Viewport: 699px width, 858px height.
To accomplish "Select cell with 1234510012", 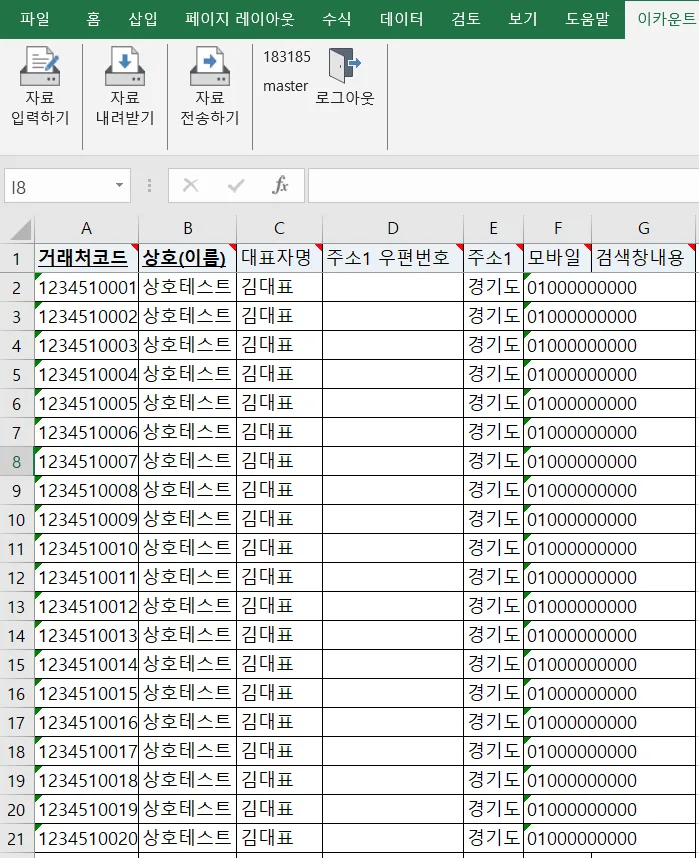I will (86, 606).
